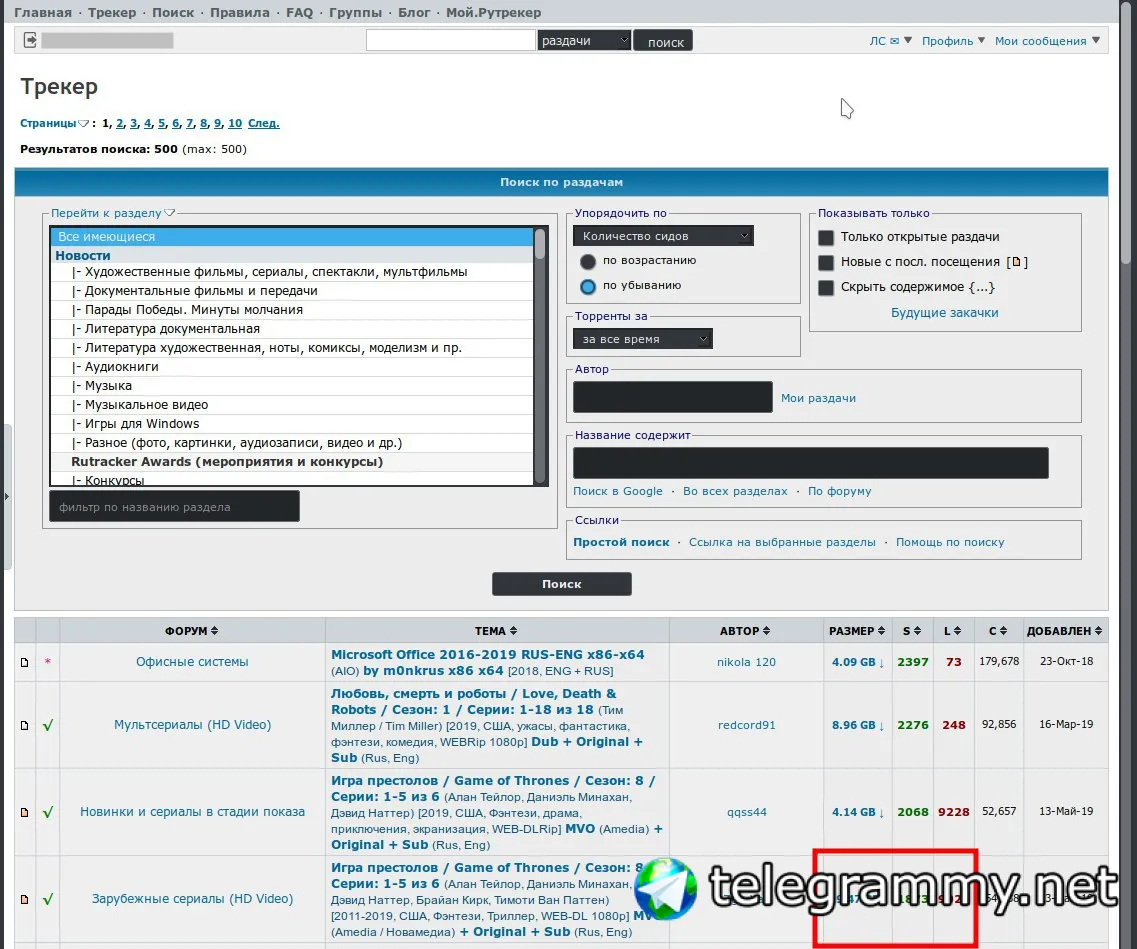Screen dimensions: 1137x949
Task: Tick Скрыть содержимое checkbox
Action: (x=826, y=288)
